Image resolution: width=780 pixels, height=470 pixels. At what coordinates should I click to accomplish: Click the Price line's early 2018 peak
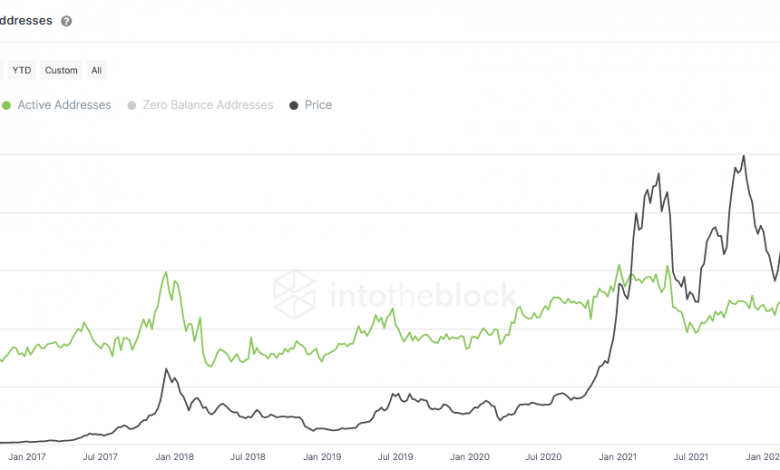click(x=167, y=369)
